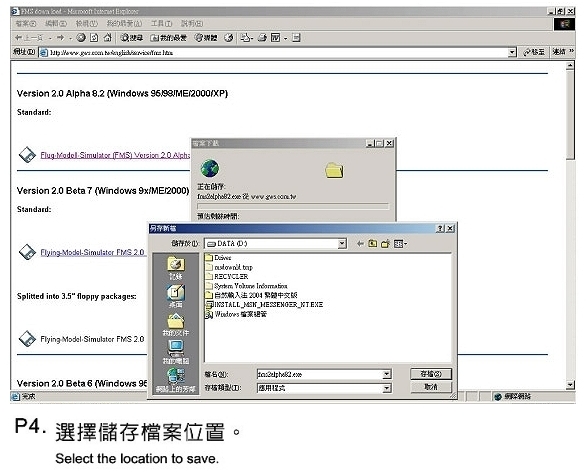The width and height of the screenshot is (586, 475).
Task: Click the Refresh icon in IE toolbar
Action: click(94, 37)
